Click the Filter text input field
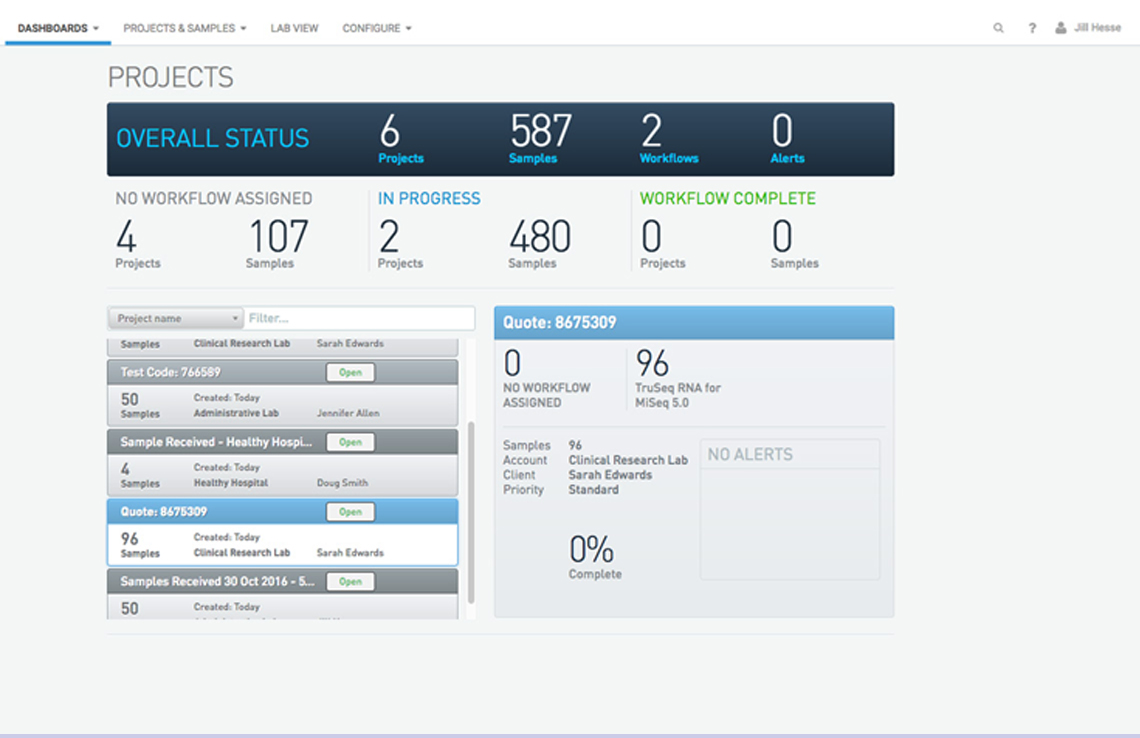Viewport: 1140px width, 738px height. (x=358, y=319)
